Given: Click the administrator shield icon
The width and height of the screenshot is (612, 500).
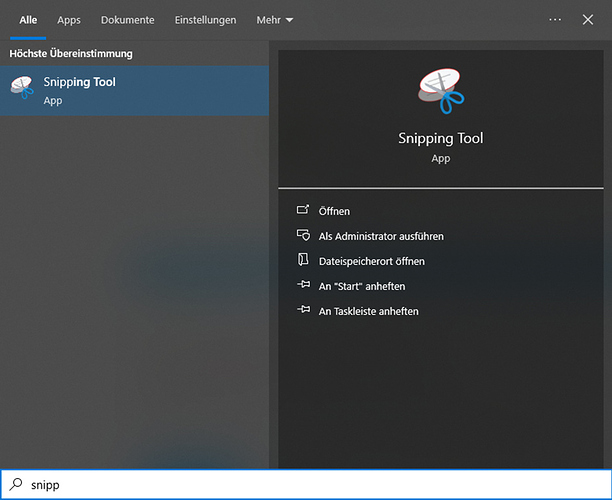Looking at the screenshot, I should tap(303, 235).
